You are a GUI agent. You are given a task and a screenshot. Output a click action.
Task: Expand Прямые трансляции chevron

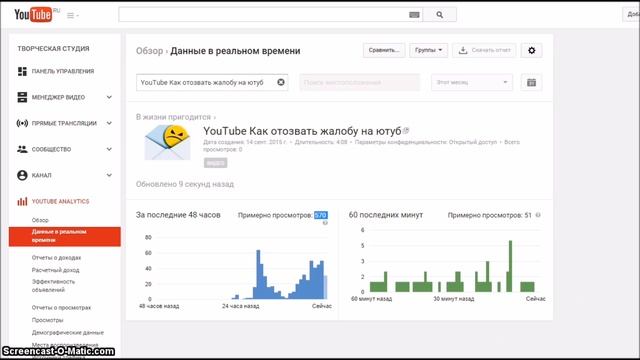(x=109, y=123)
